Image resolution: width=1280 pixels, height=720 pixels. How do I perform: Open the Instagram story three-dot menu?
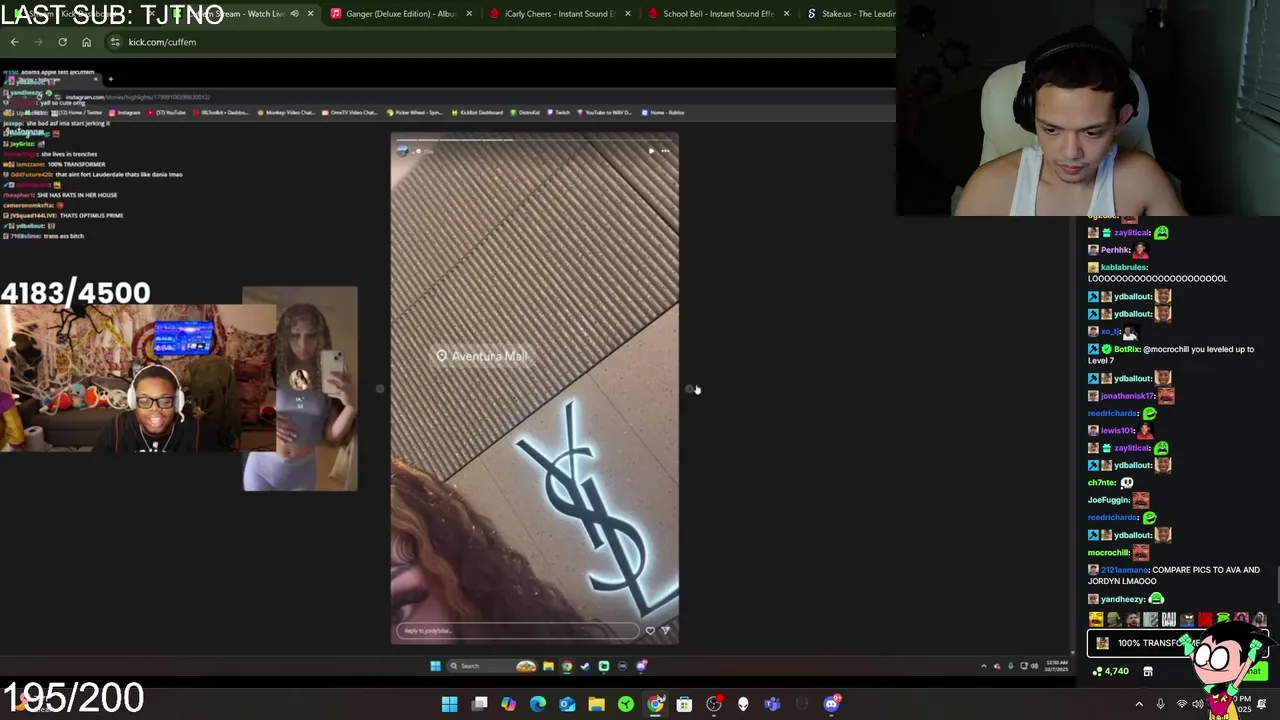[665, 151]
